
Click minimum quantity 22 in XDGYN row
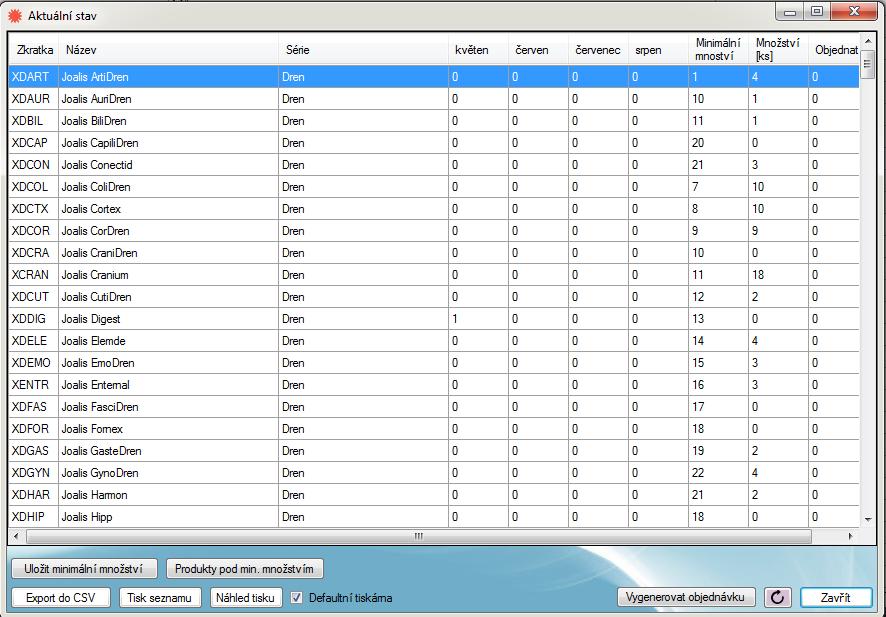pyautogui.click(x=718, y=473)
